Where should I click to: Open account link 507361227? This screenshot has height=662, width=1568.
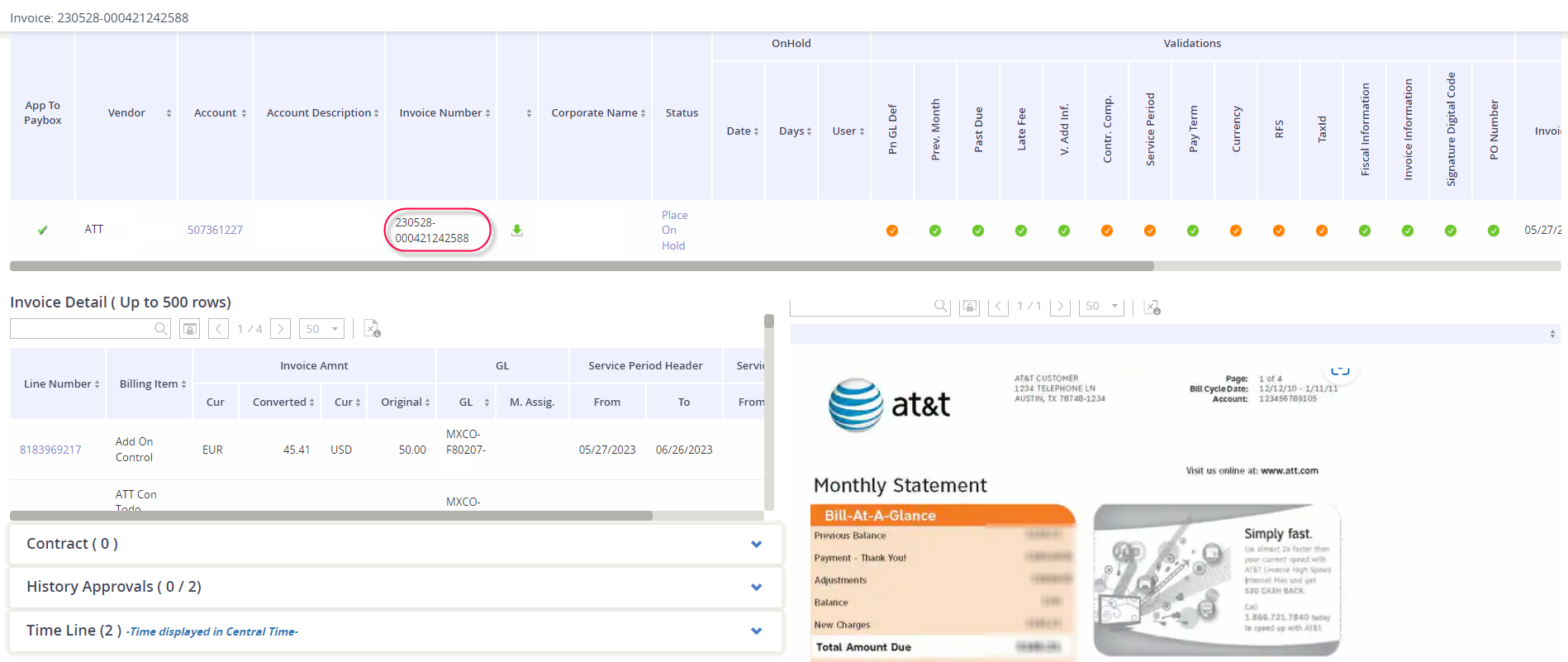coord(215,231)
